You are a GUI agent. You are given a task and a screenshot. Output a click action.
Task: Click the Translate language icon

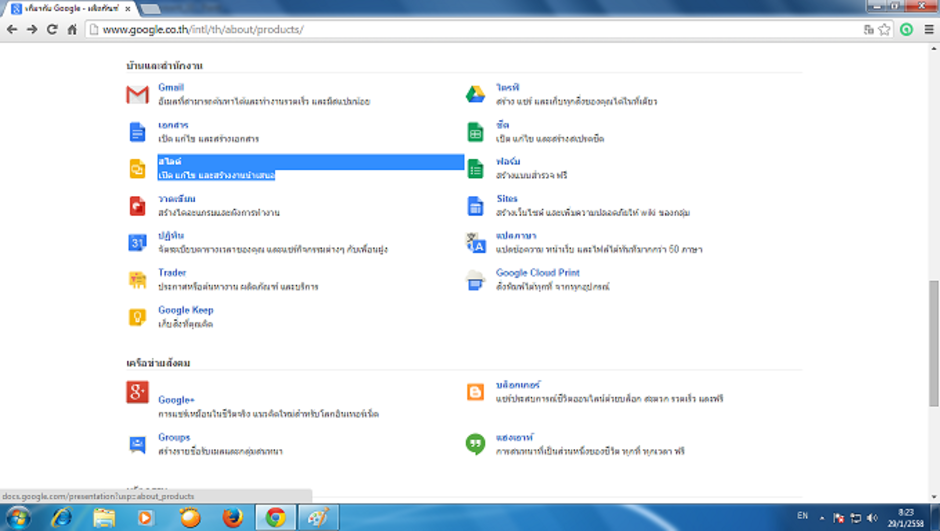(475, 243)
